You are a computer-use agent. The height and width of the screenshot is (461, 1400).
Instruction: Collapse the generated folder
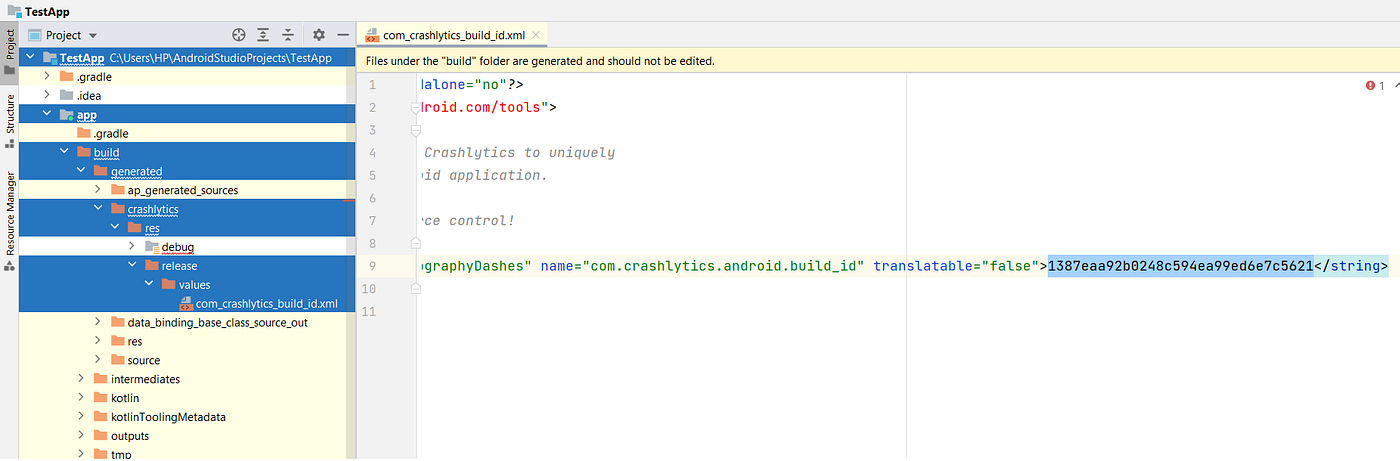point(81,171)
